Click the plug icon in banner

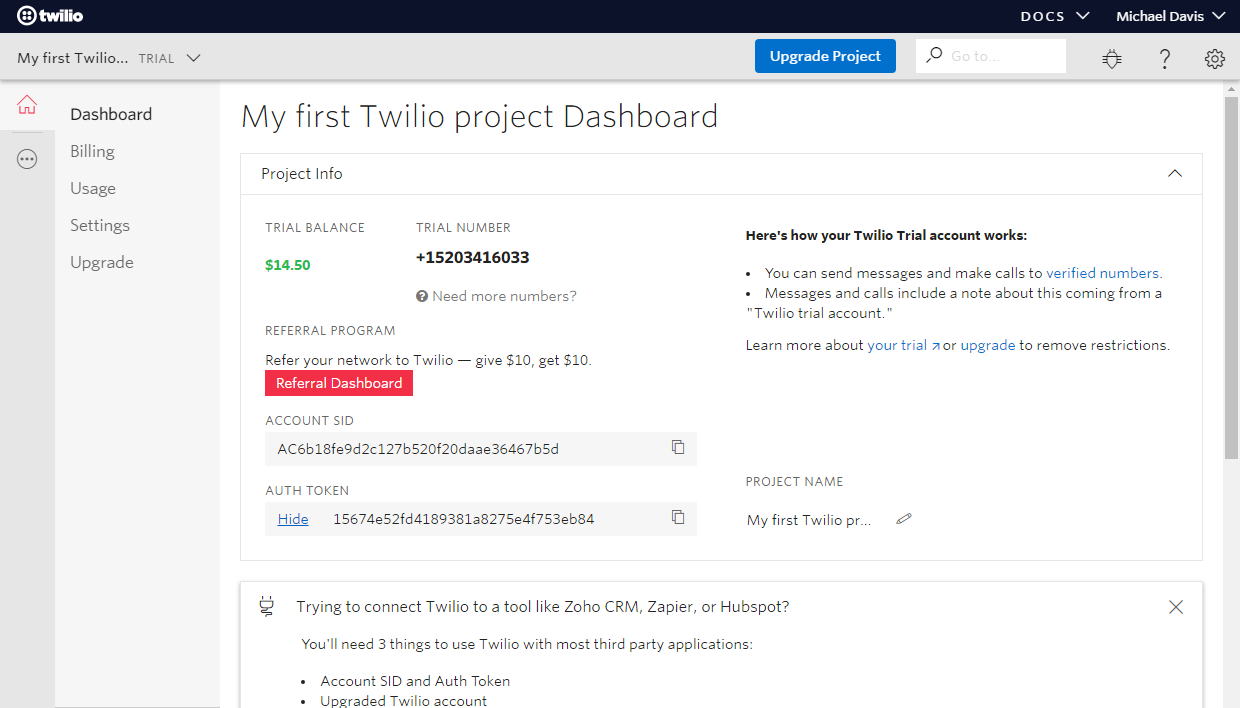coord(266,606)
